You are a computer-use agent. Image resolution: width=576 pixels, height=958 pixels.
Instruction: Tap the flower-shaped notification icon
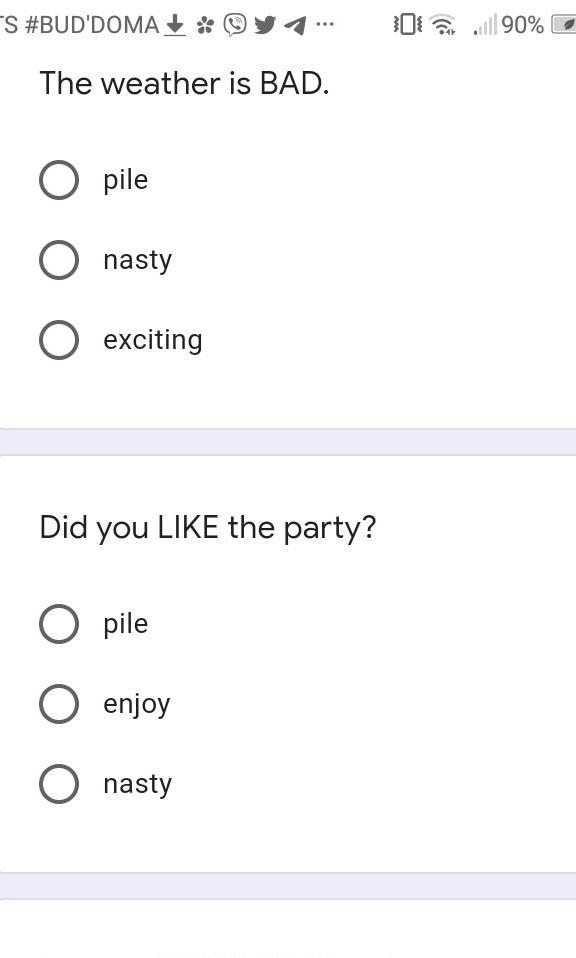coord(205,25)
